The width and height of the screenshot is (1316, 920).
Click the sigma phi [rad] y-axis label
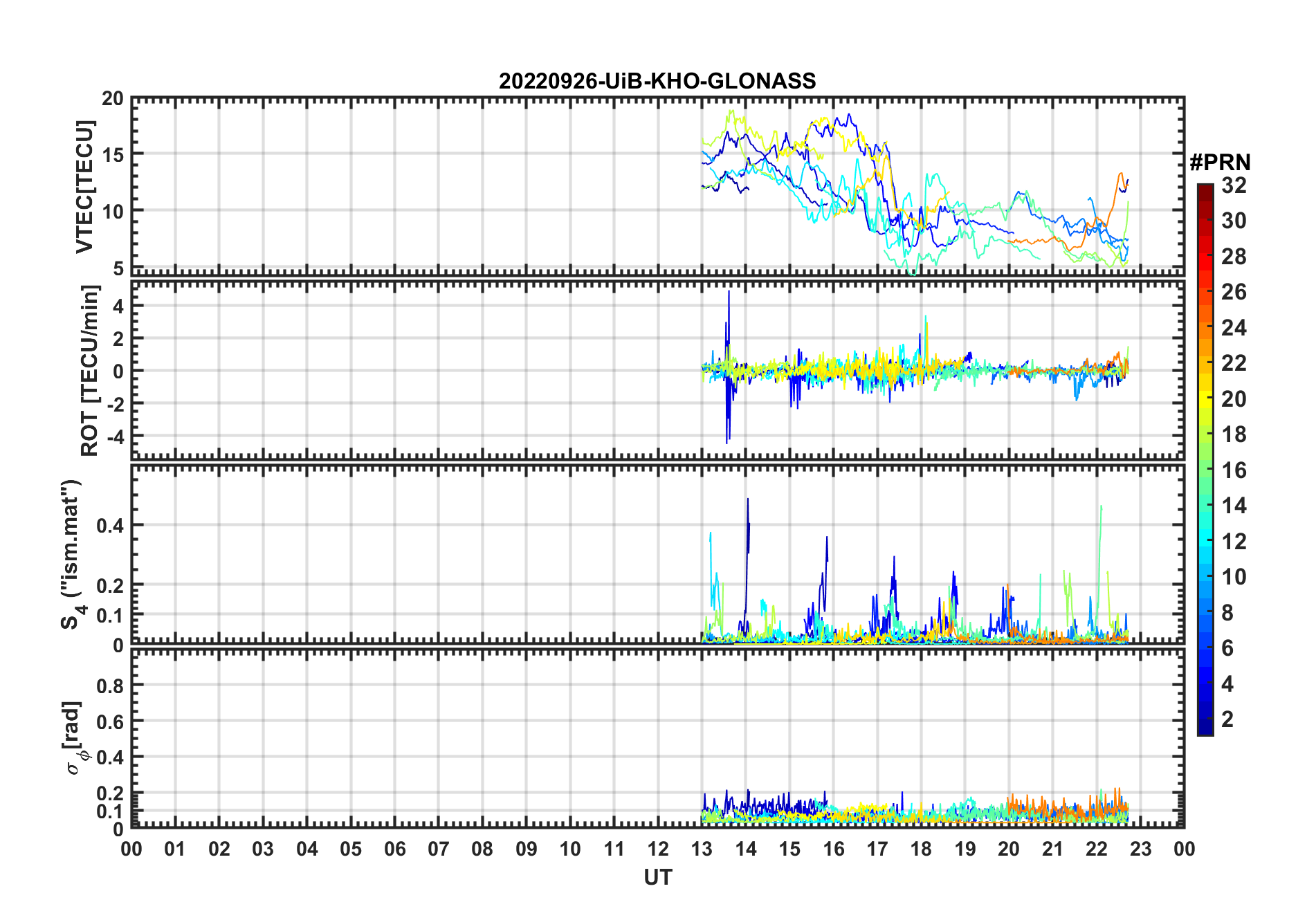[76, 738]
